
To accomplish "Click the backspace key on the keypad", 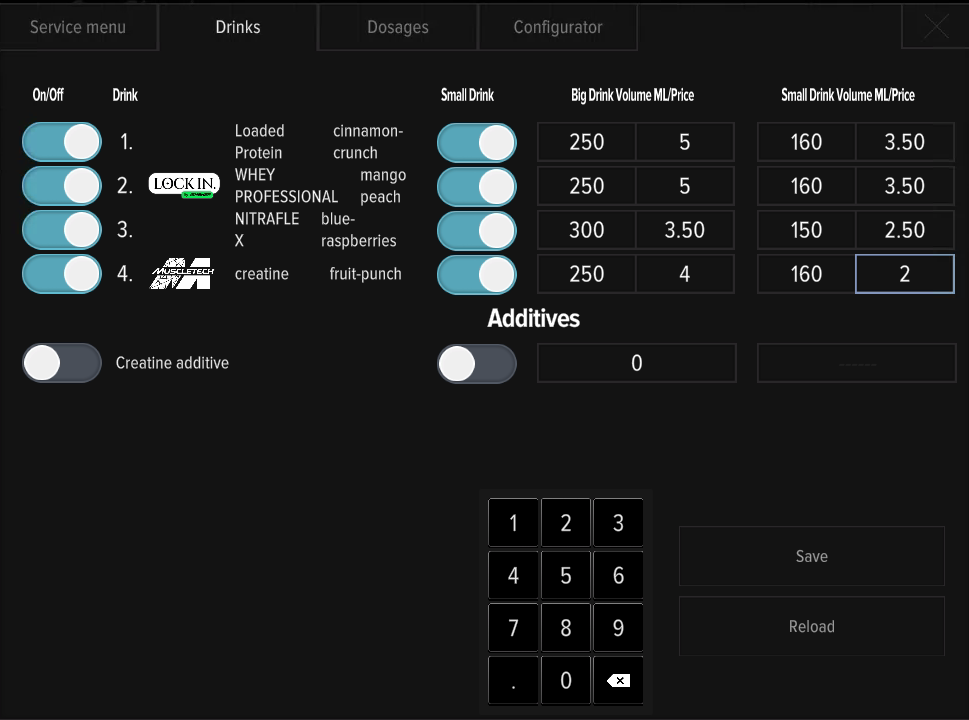I will point(618,680).
